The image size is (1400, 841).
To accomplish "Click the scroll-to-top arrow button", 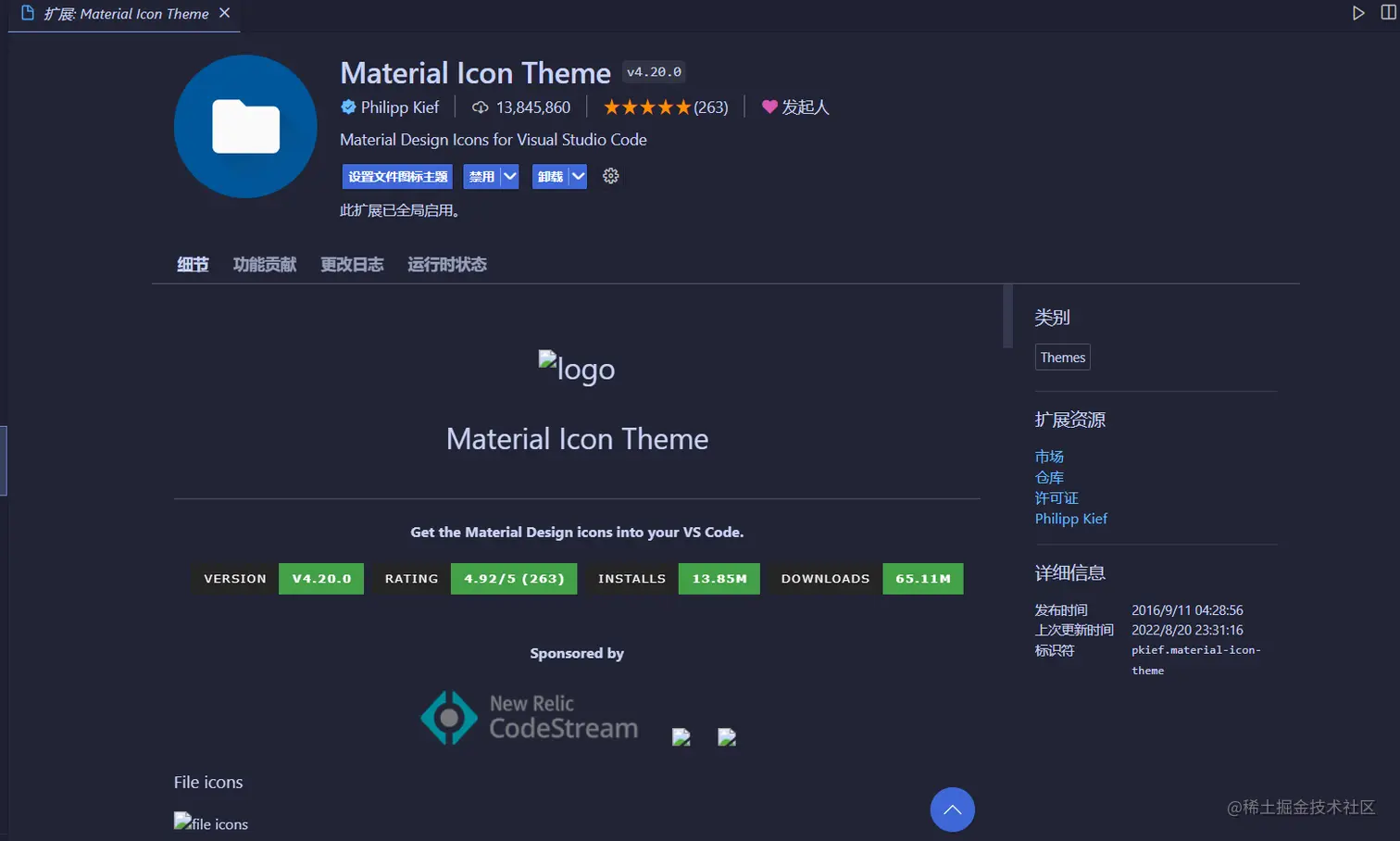I will click(953, 810).
